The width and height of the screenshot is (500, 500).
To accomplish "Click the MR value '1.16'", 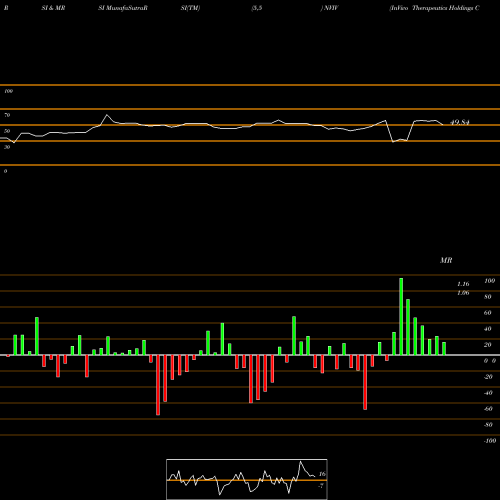I will tap(463, 284).
